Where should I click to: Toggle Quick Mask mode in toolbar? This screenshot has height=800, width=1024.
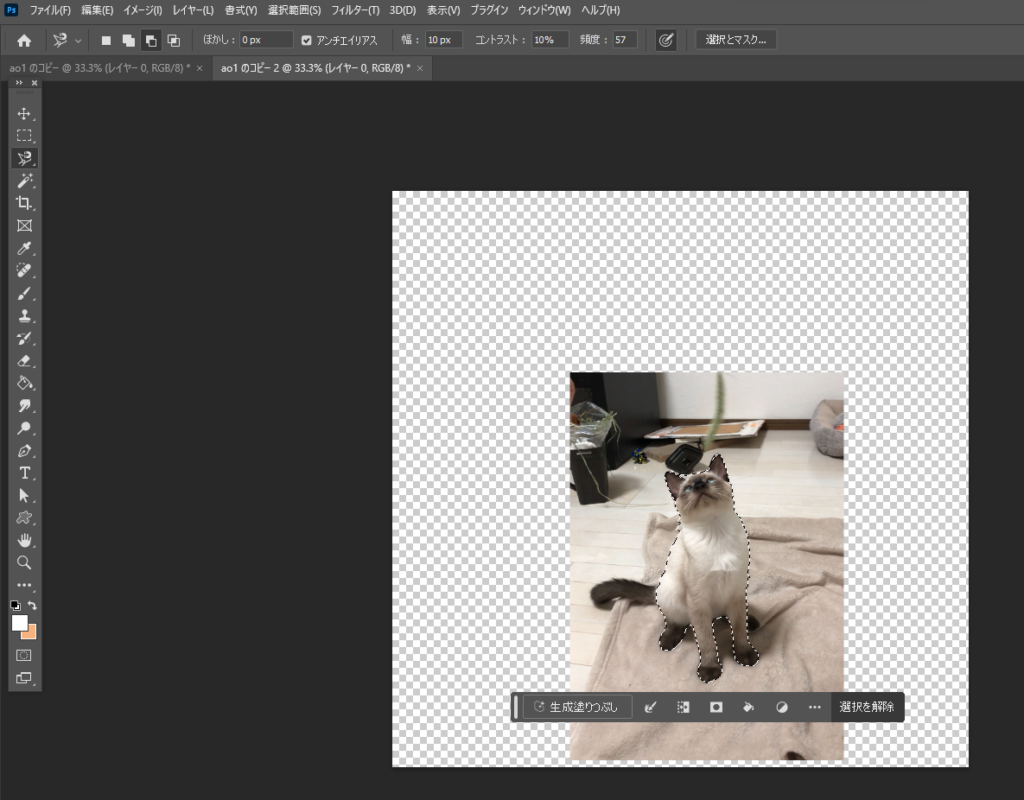tap(24, 655)
